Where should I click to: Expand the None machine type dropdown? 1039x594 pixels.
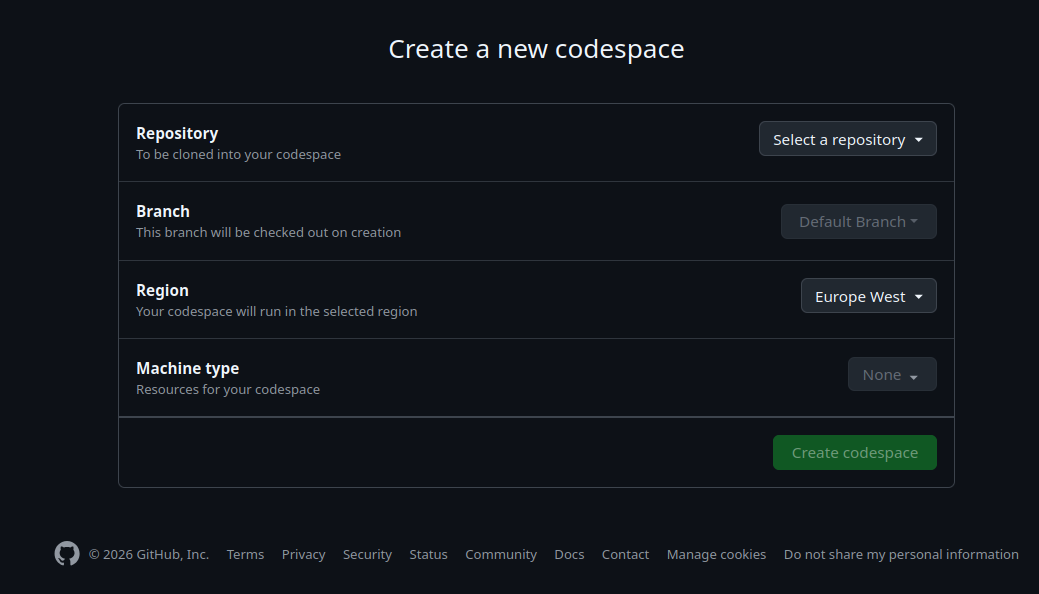[892, 375]
